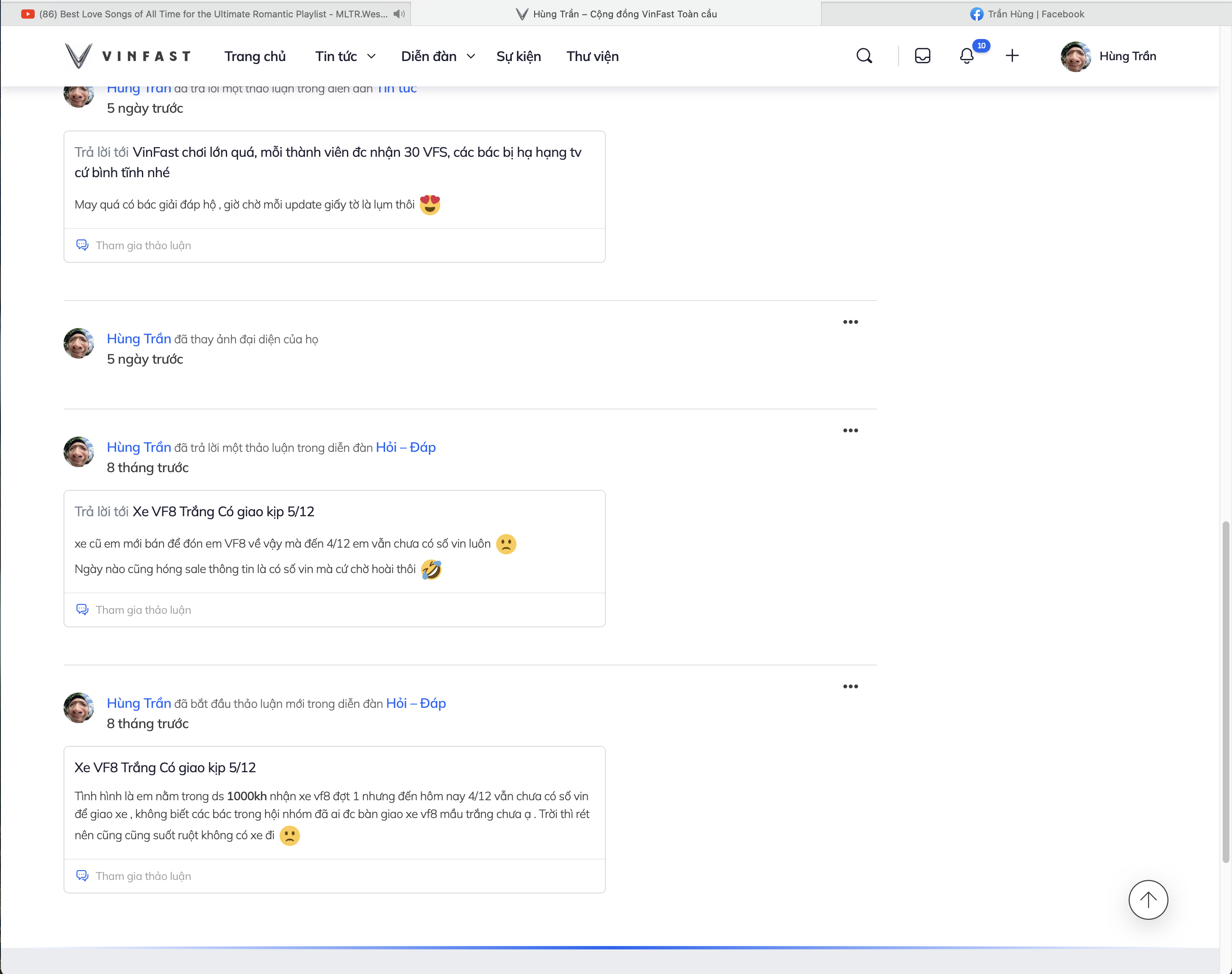Open three-dot menu of VF8 reply post

coord(850,431)
